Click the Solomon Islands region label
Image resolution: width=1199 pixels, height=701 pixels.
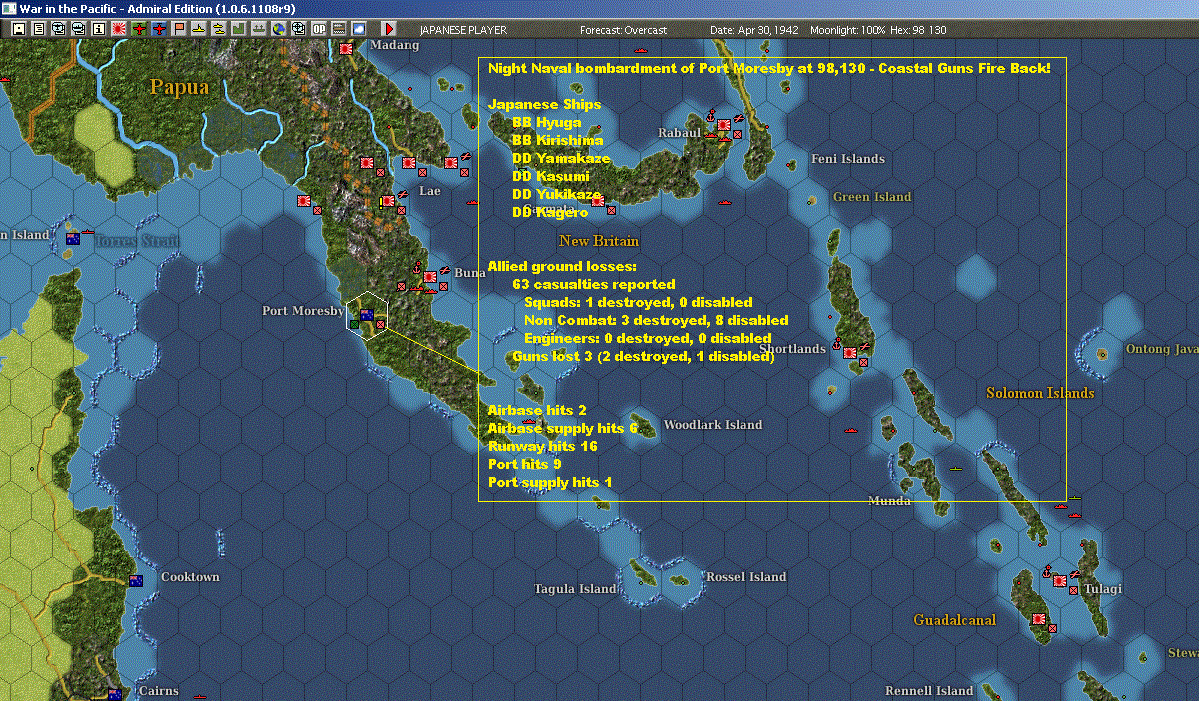1040,393
